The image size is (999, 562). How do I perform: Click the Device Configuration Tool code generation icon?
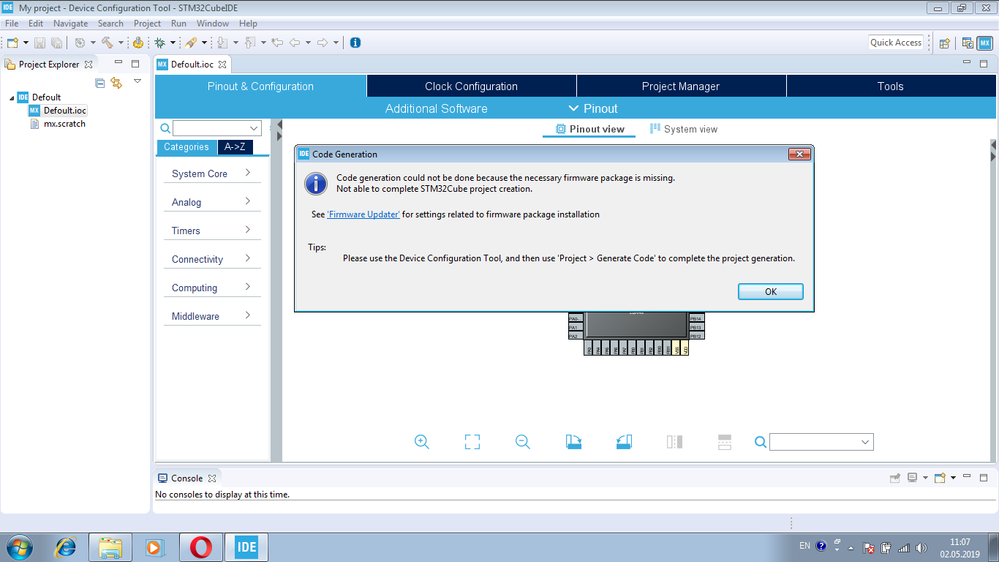[138, 43]
